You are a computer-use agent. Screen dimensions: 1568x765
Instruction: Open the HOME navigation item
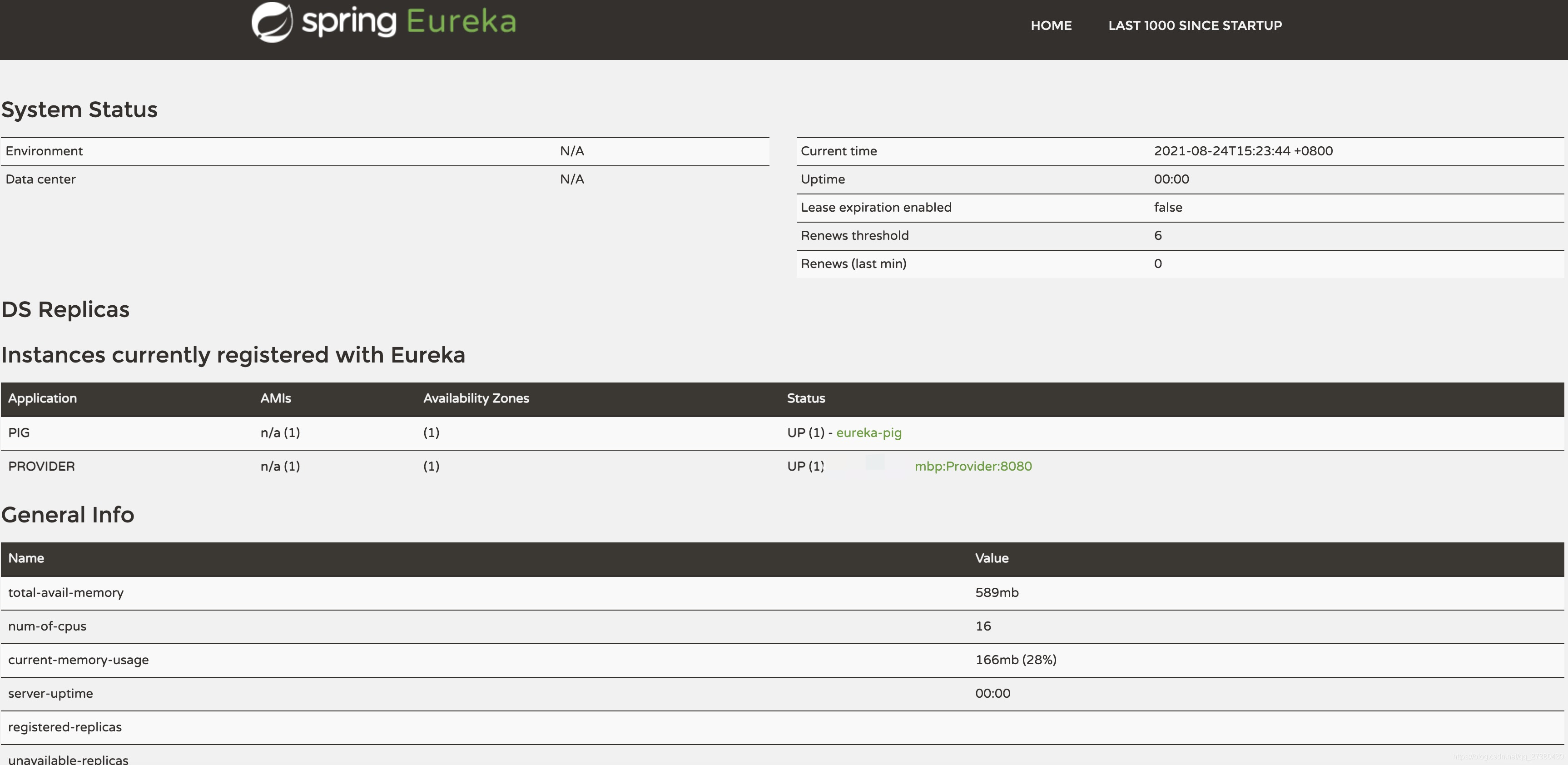pyautogui.click(x=1051, y=25)
